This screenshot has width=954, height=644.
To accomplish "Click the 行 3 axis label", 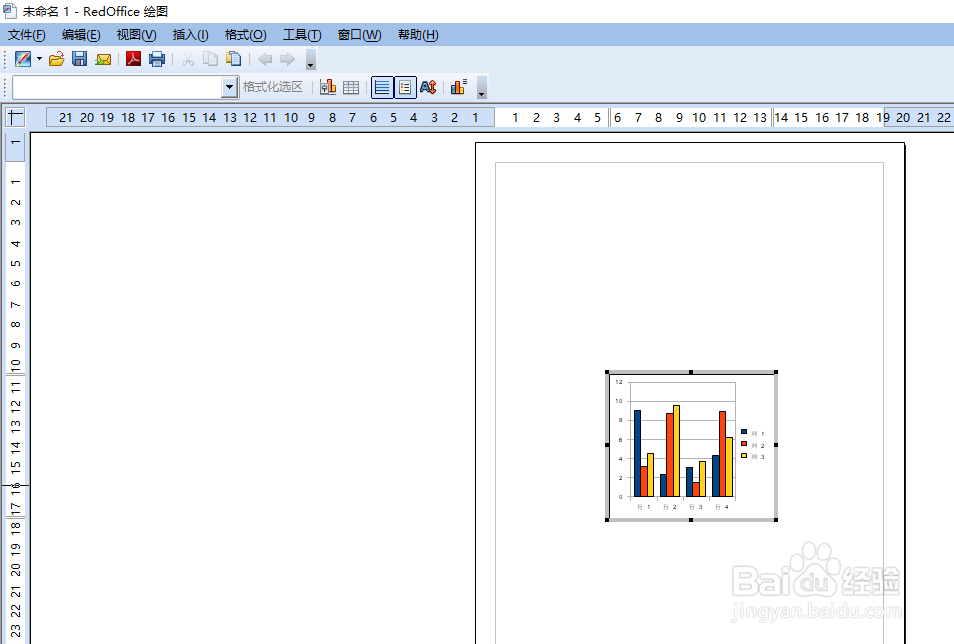I will 695,506.
